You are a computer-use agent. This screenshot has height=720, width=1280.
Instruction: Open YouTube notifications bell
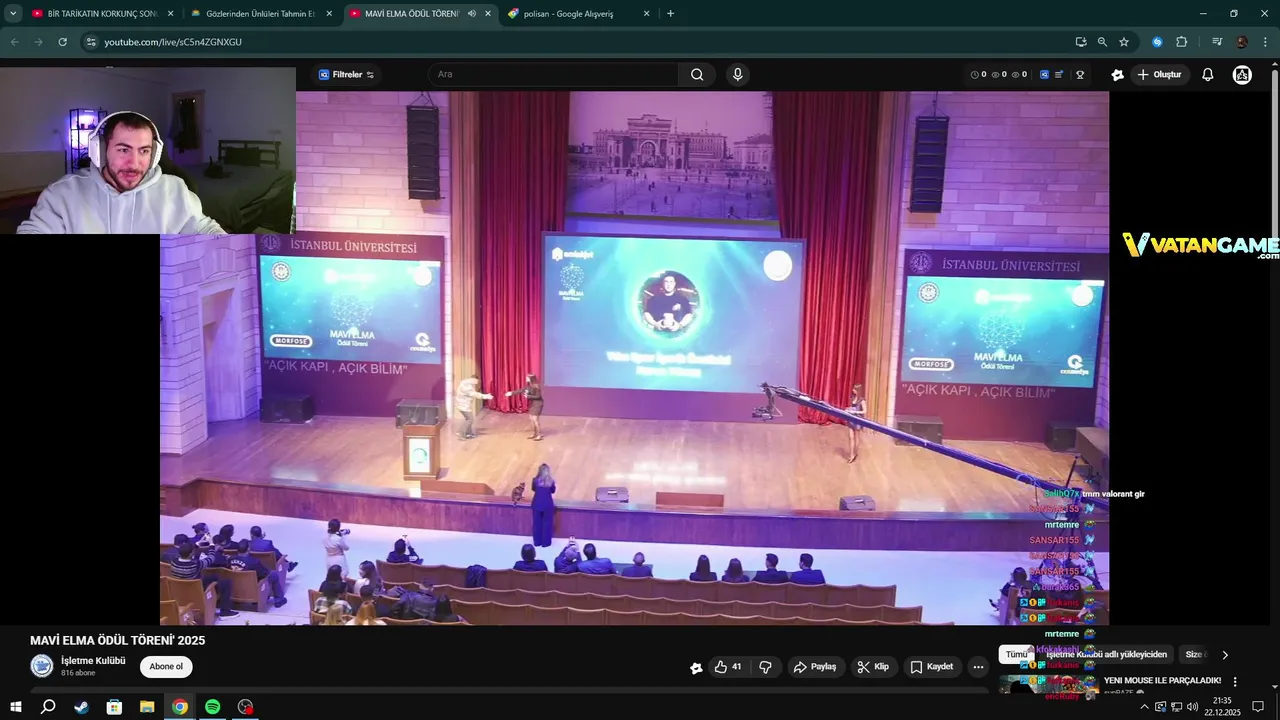(x=1208, y=75)
